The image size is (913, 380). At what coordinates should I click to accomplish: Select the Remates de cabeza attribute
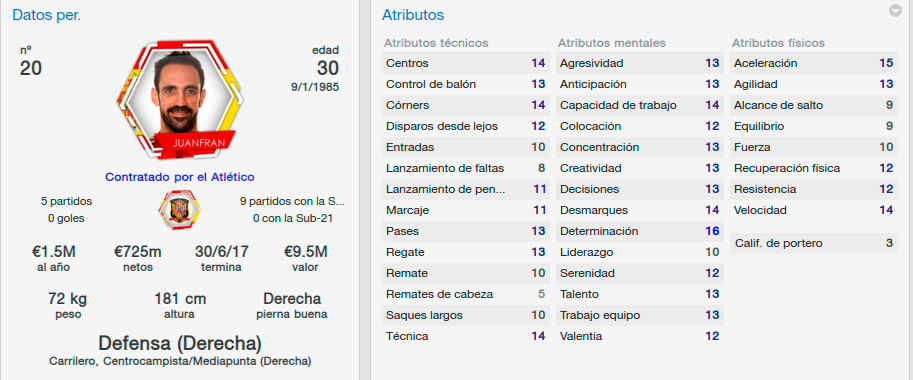[x=465, y=294]
